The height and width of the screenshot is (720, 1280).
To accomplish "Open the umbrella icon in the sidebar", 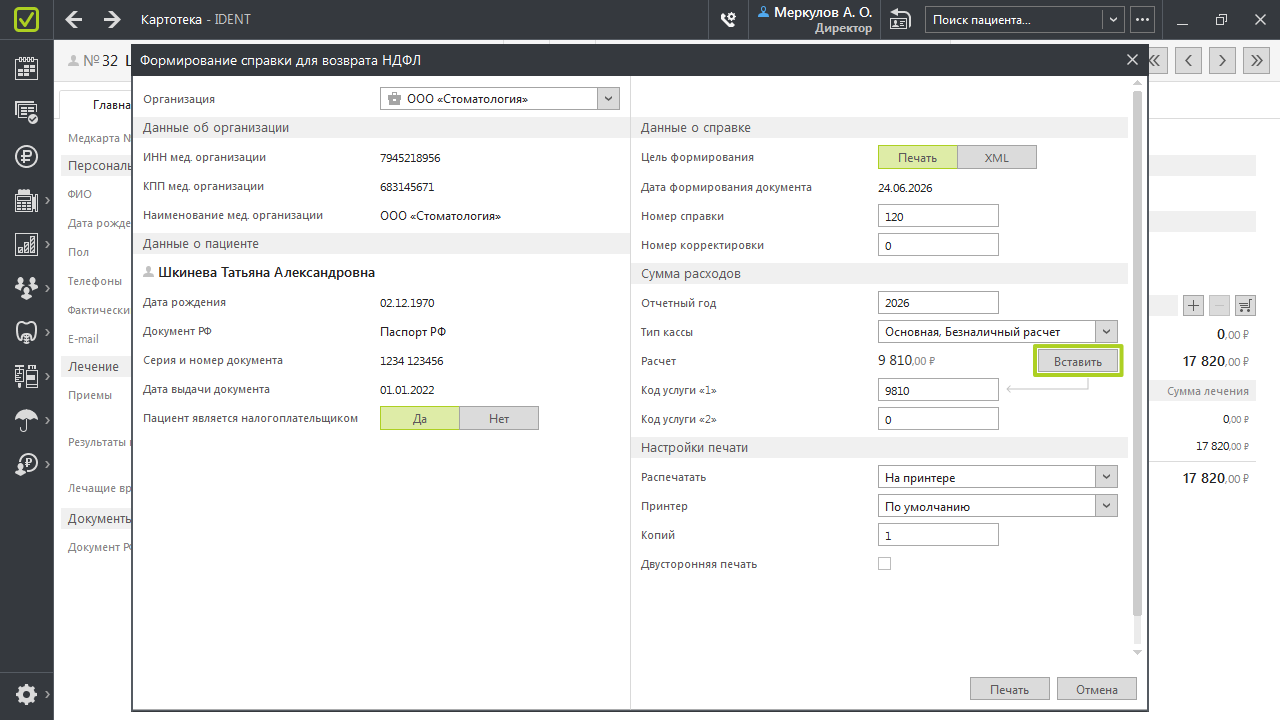I will click(26, 420).
